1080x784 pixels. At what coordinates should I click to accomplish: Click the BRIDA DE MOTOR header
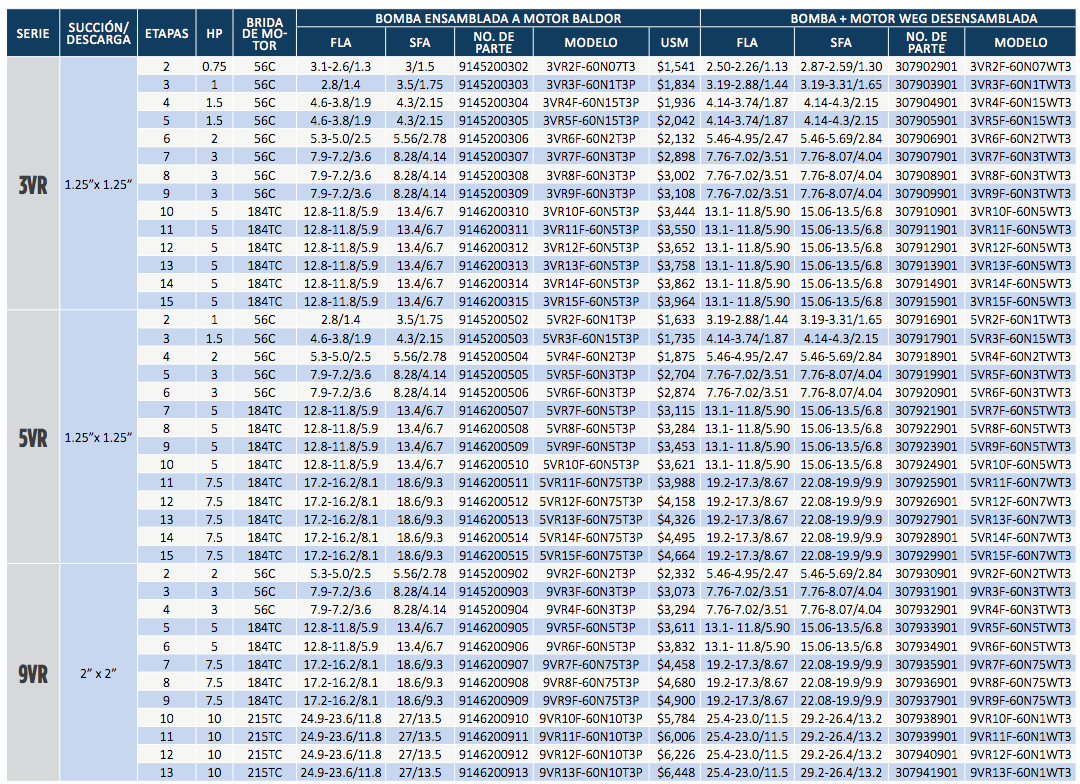[264, 33]
